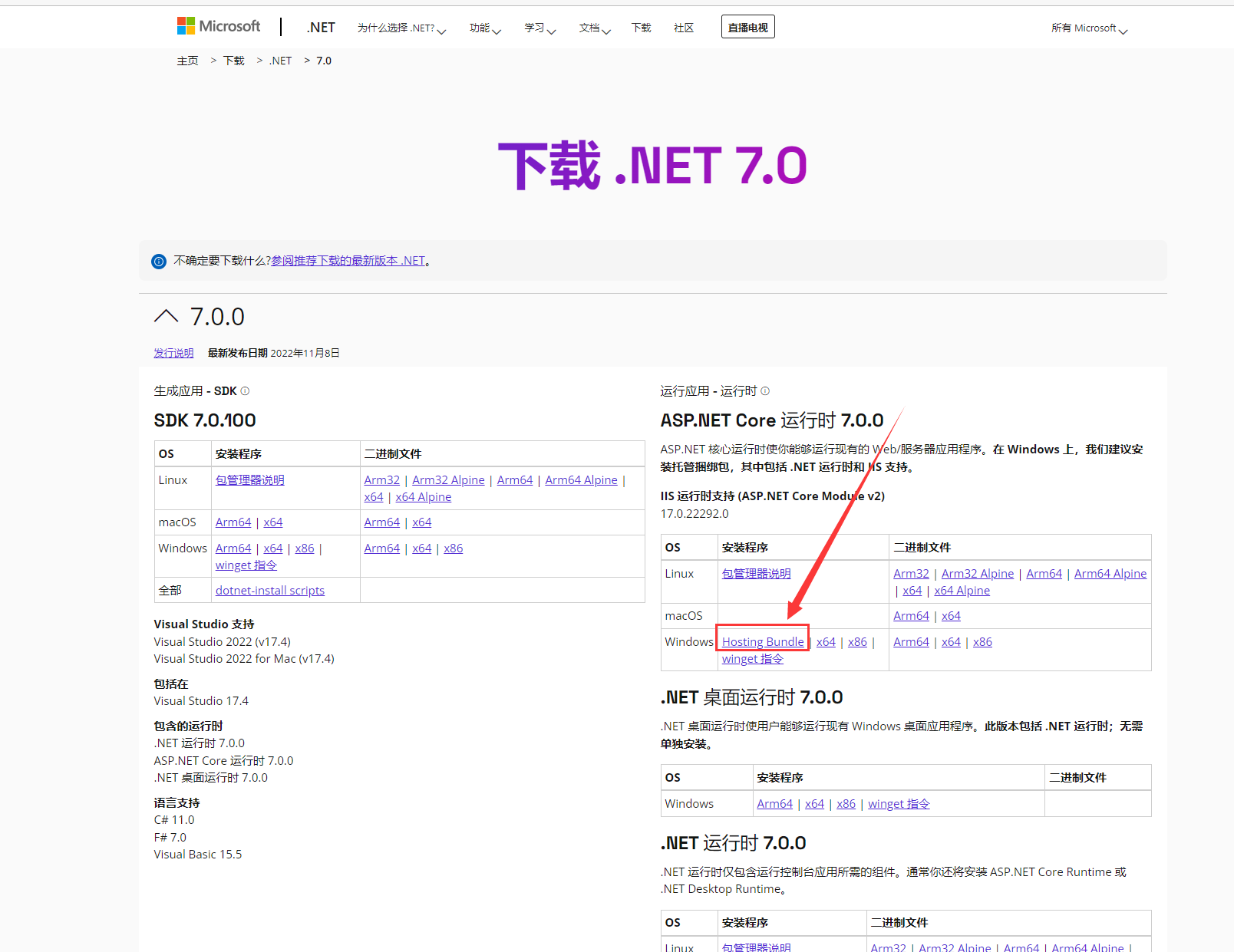Screen dimensions: 1234x952
Task: Download SDK Windows x86 installer
Action: [x=305, y=548]
